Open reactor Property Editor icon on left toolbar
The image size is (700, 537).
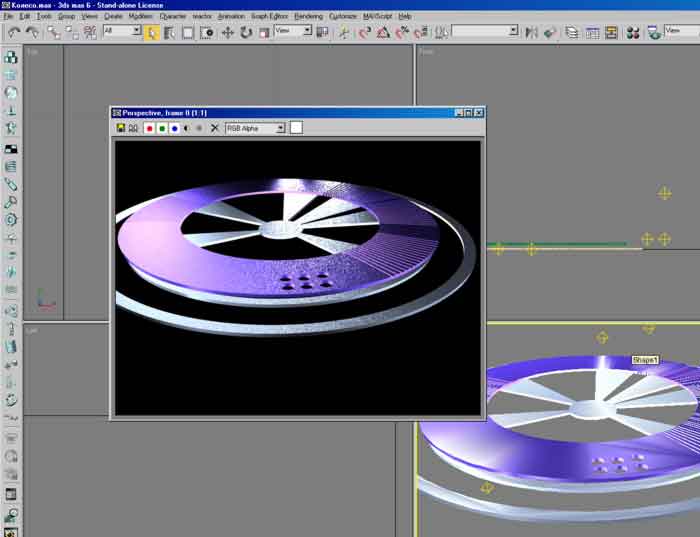tap(11, 494)
